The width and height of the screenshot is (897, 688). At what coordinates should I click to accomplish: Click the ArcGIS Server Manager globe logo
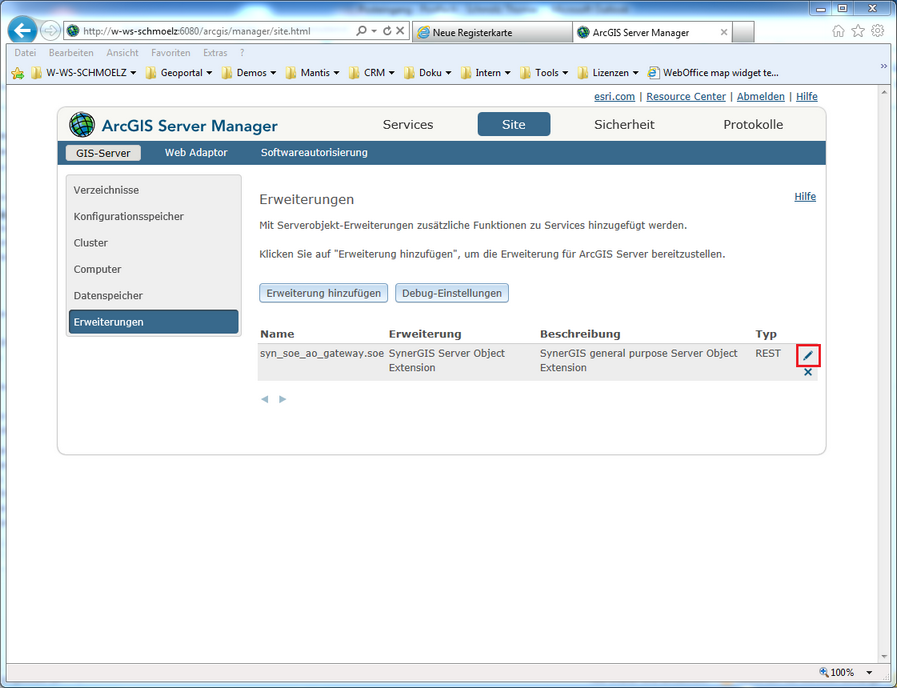pyautogui.click(x=82, y=125)
